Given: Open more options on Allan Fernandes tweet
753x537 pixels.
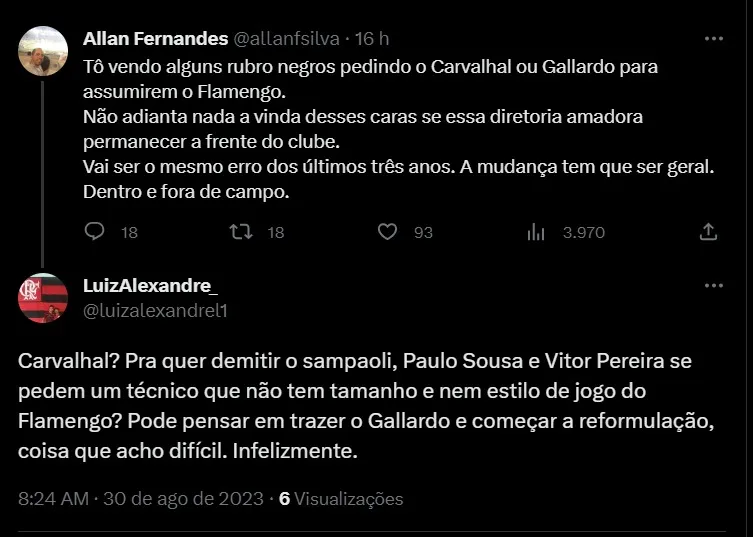Looking at the screenshot, I should pos(713,39).
